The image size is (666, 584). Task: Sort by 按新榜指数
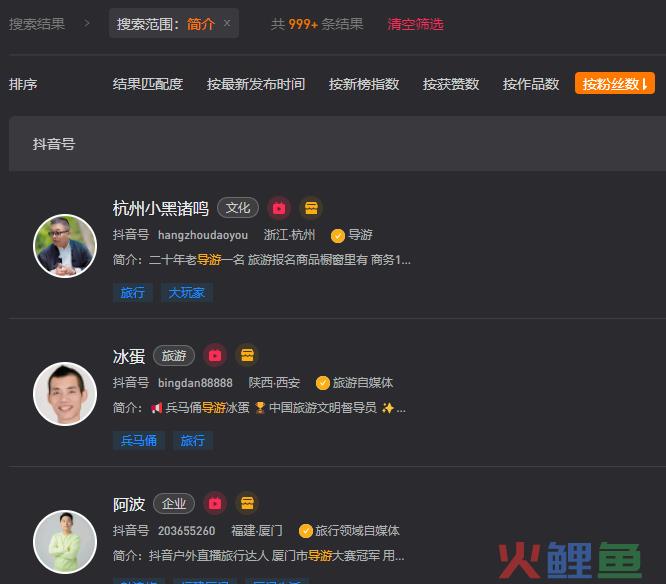click(x=364, y=84)
